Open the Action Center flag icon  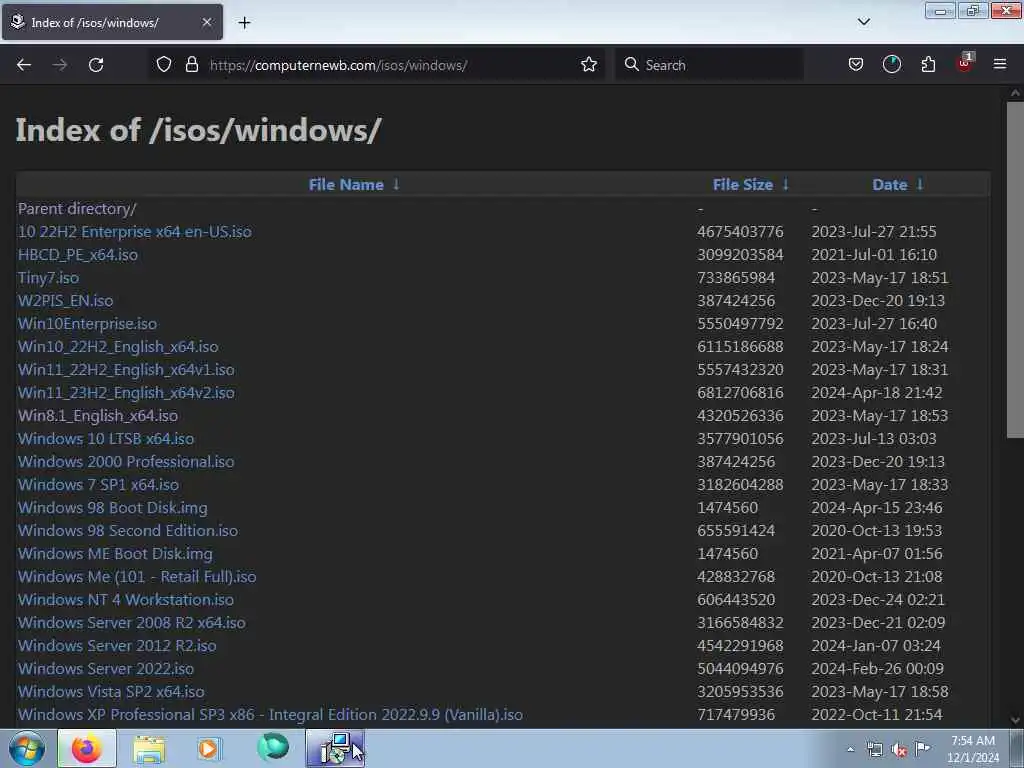tap(923, 748)
